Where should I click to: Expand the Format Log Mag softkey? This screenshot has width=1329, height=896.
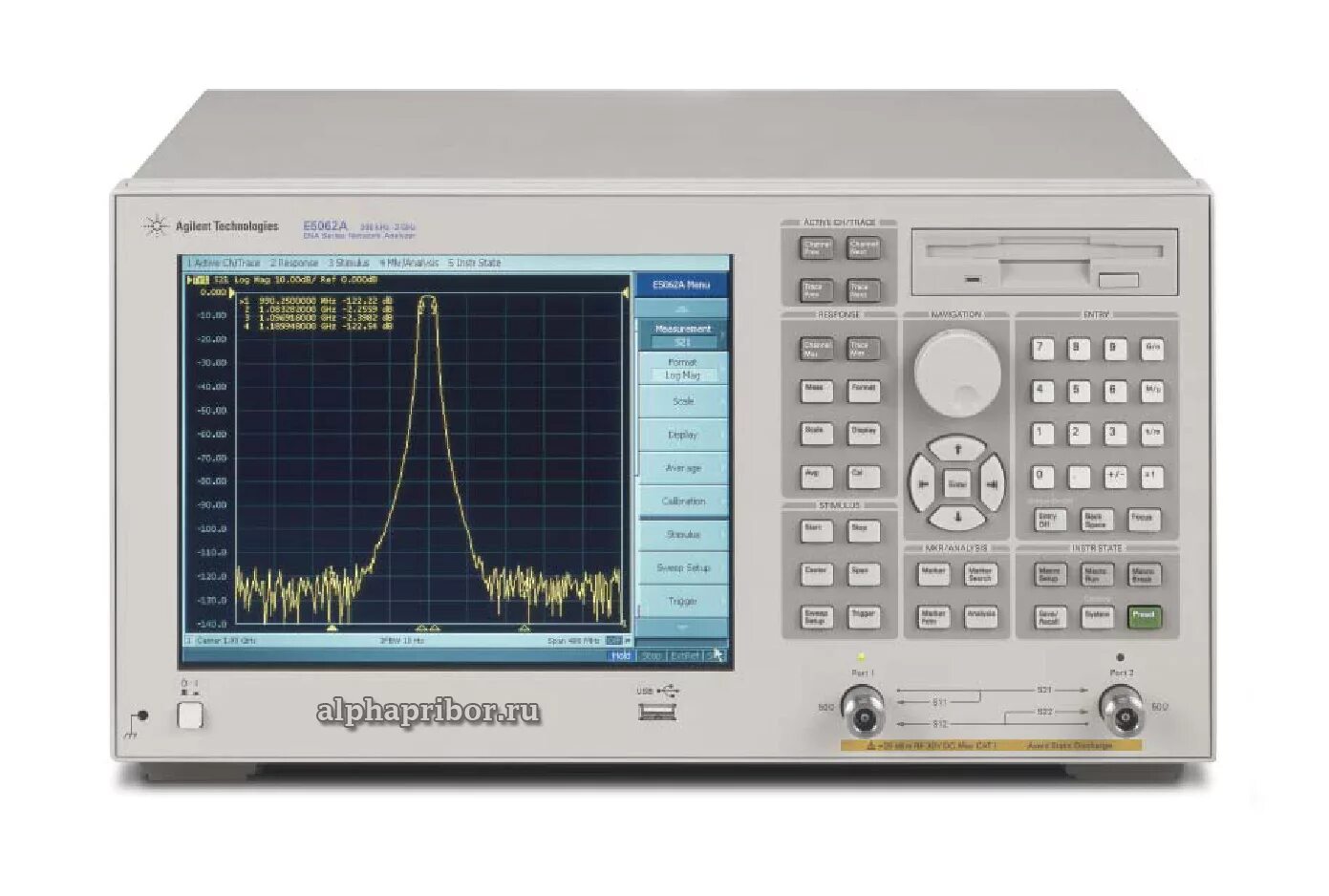tap(682, 369)
